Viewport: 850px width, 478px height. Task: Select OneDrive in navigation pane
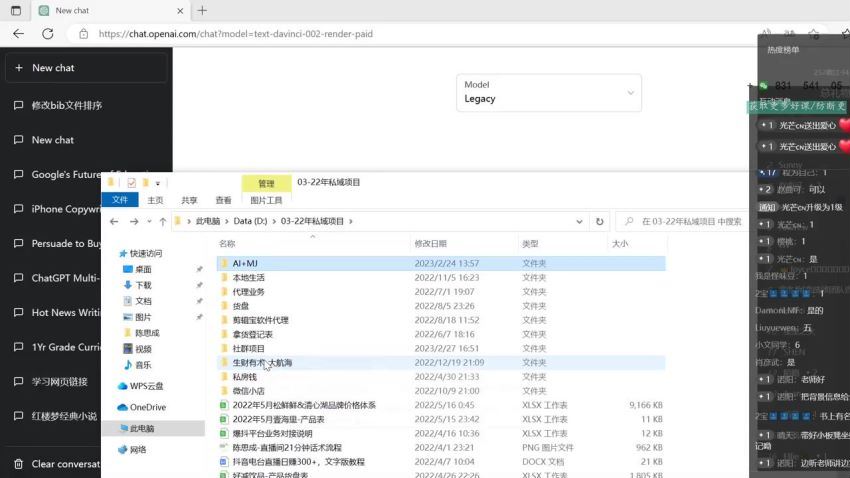point(141,407)
